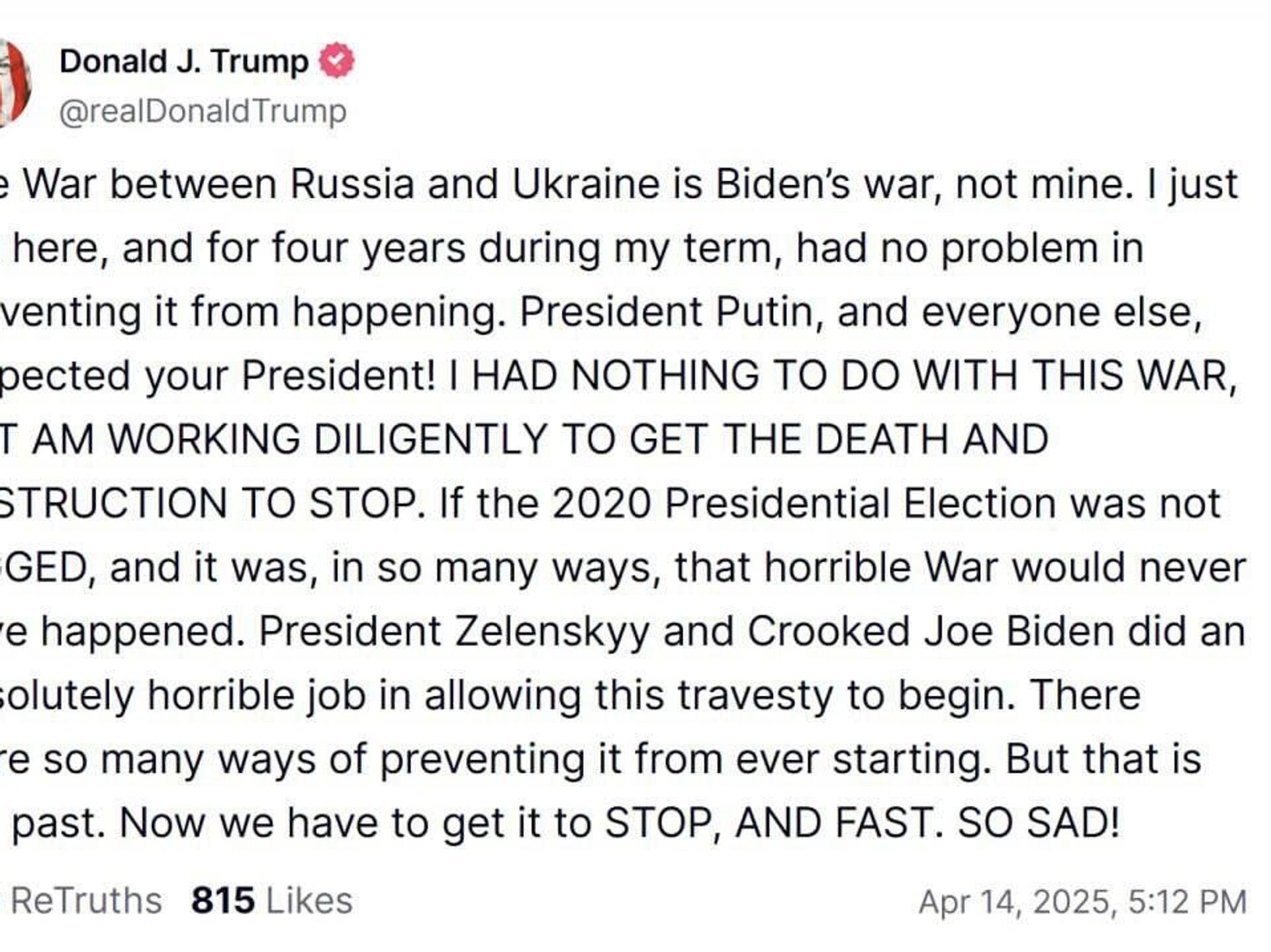The width and height of the screenshot is (1271, 952).
Task: Open the @realDonaldTrump handle link
Action: [203, 111]
